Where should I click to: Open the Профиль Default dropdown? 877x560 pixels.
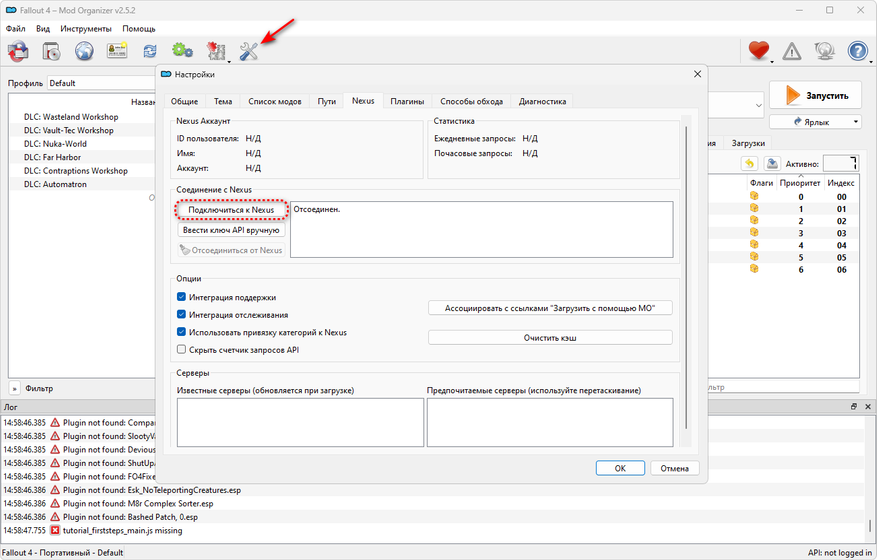pos(100,83)
